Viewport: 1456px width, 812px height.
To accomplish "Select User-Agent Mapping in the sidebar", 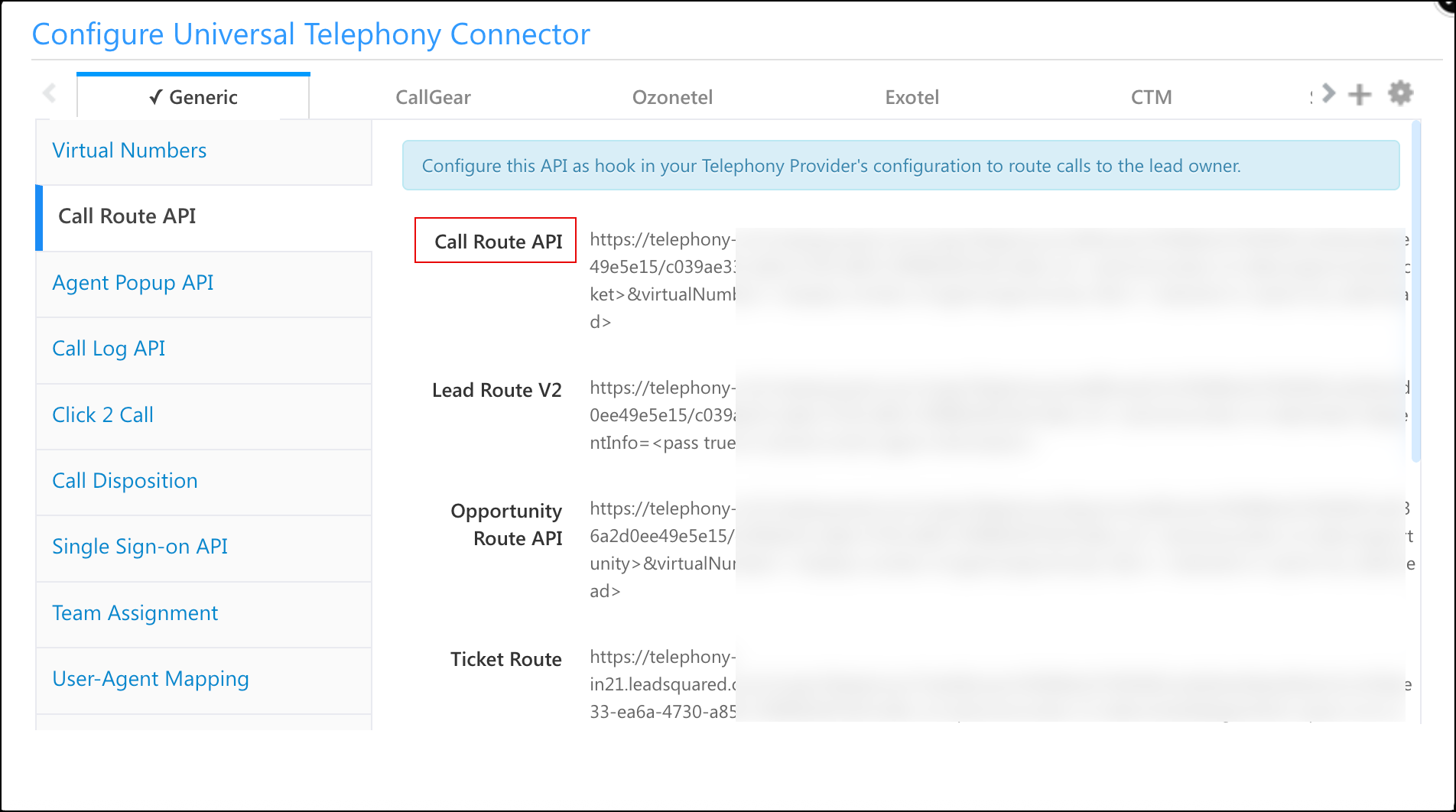I will [150, 678].
